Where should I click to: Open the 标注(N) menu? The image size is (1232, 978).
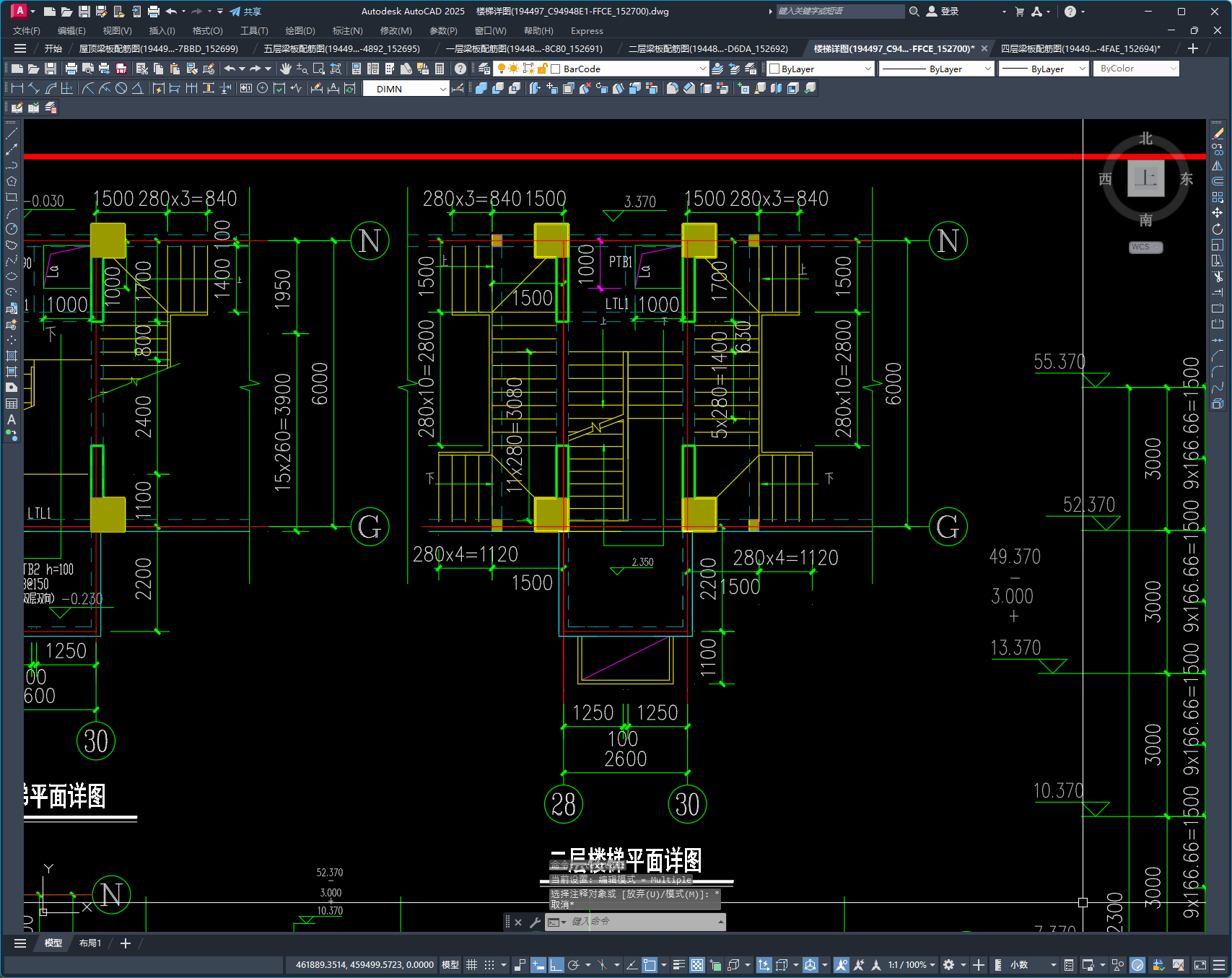(x=347, y=31)
